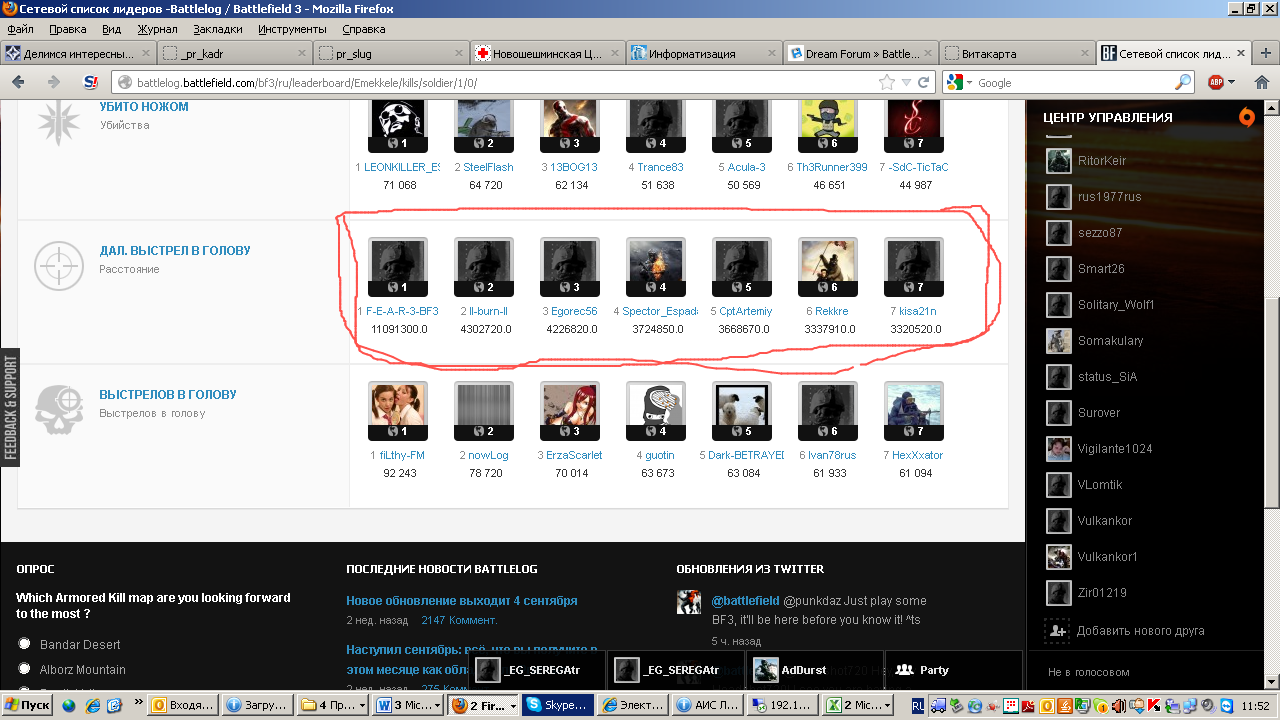
Task: Click player LEONKILLER_ES profile link
Action: pyautogui.click(x=402, y=167)
